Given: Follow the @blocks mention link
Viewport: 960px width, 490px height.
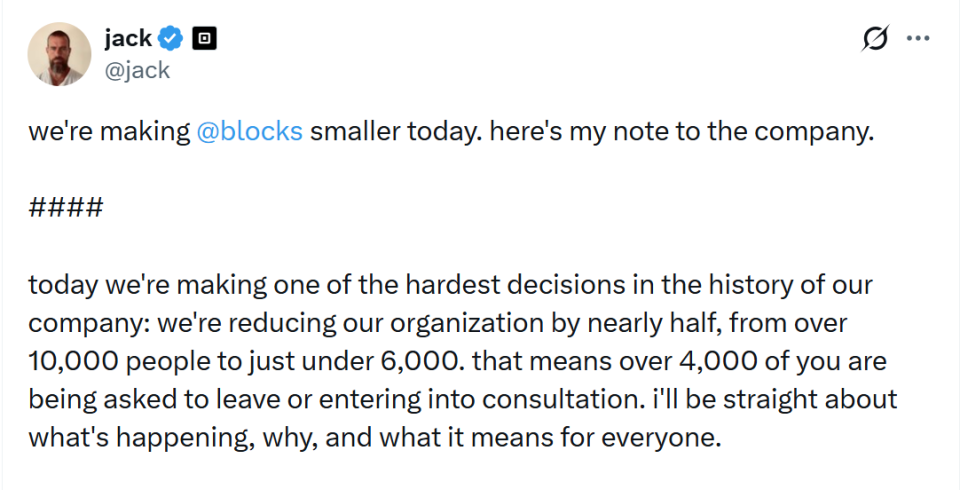Looking at the screenshot, I should tap(249, 133).
